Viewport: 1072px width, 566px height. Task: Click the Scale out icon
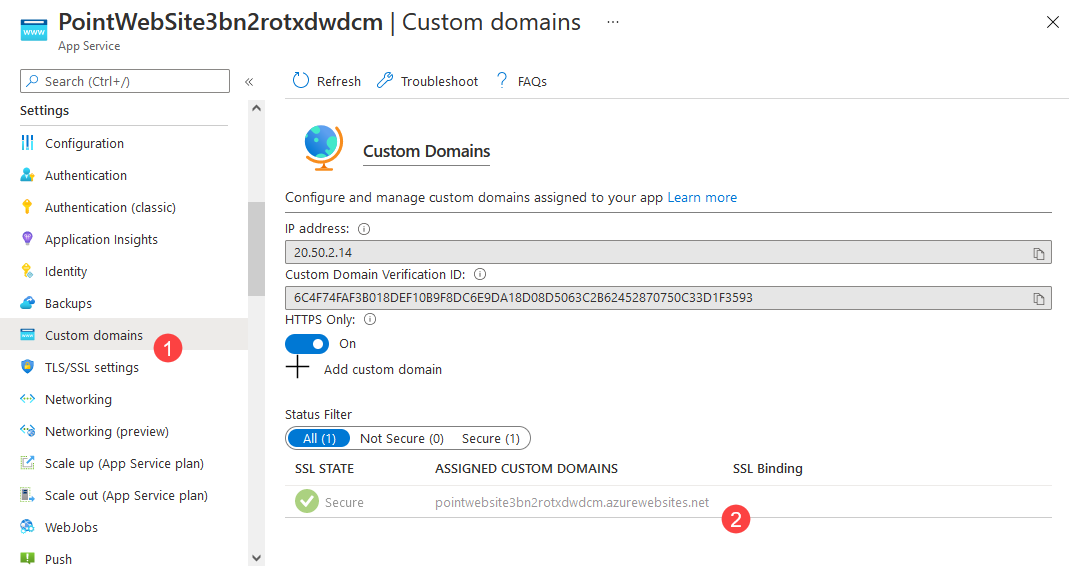click(27, 495)
